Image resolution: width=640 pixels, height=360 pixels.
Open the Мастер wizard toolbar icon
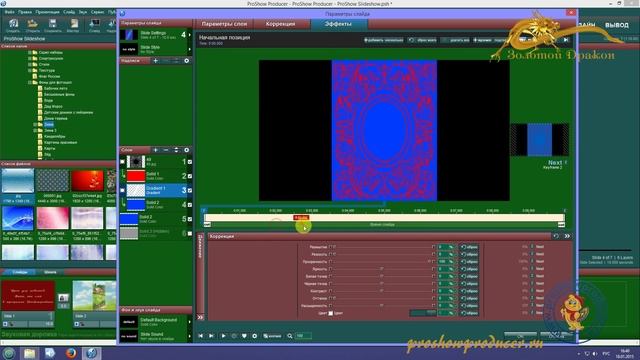point(73,25)
